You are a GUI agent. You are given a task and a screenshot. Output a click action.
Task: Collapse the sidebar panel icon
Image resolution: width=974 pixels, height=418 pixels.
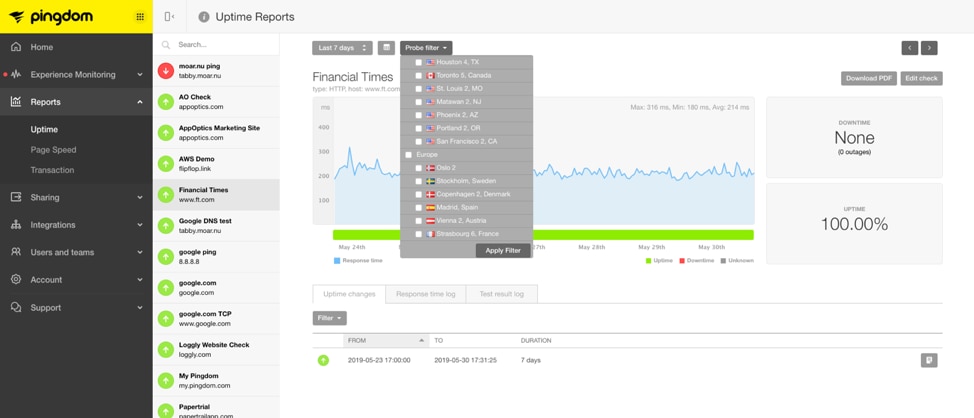coord(169,17)
